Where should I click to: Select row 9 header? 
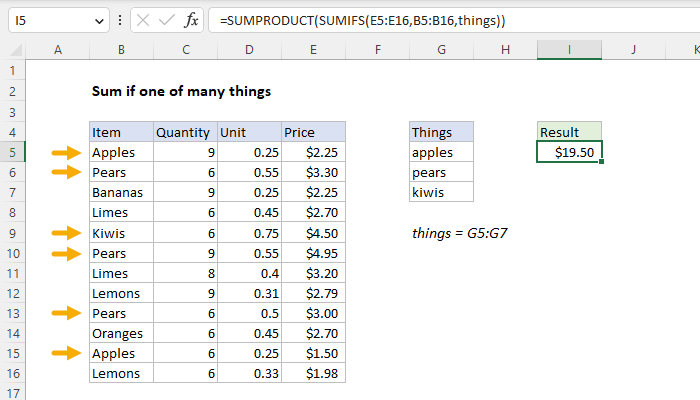(x=12, y=233)
